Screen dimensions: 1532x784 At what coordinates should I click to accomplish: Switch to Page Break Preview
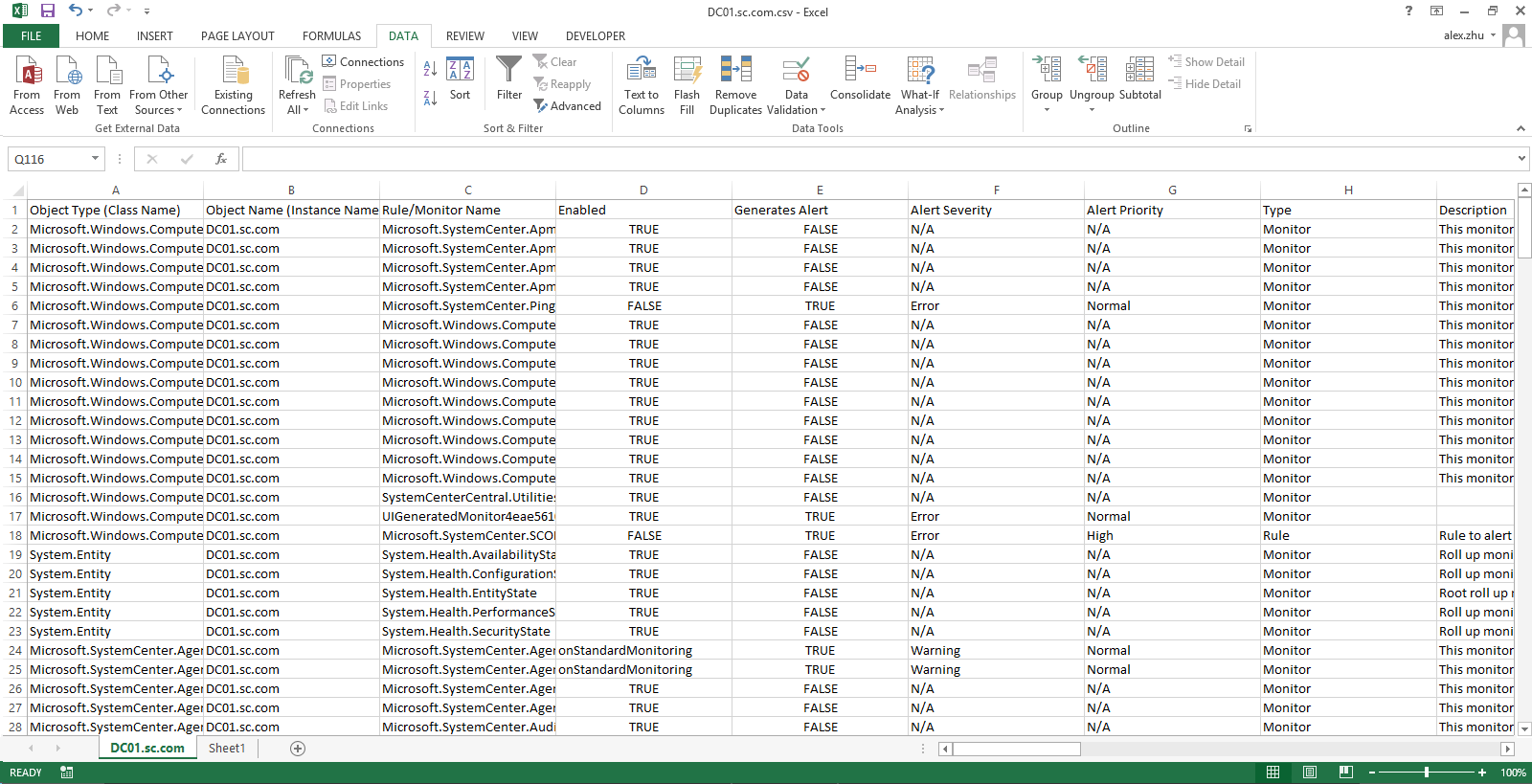pyautogui.click(x=1346, y=773)
